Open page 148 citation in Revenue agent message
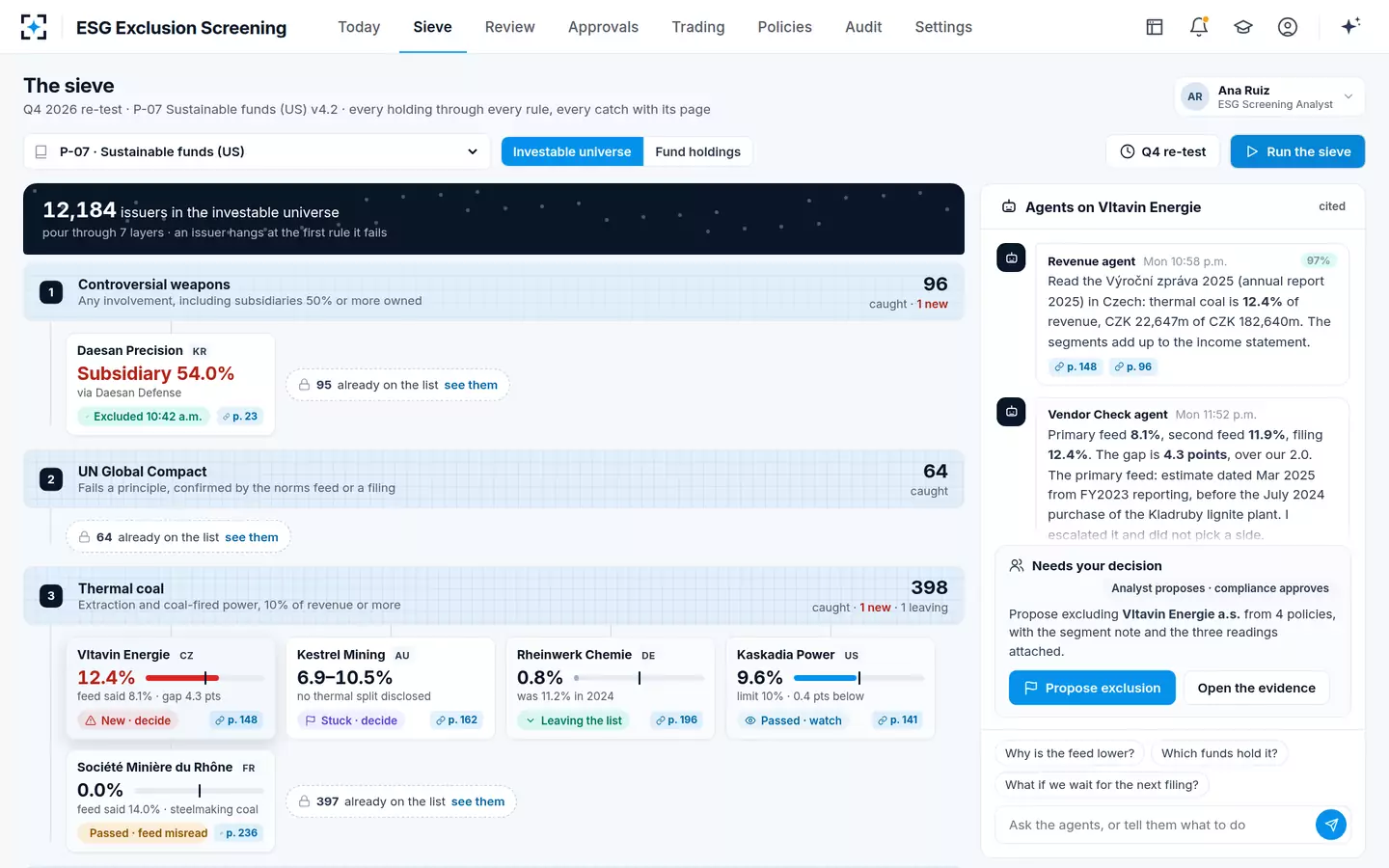This screenshot has width=1389, height=868. point(1076,366)
